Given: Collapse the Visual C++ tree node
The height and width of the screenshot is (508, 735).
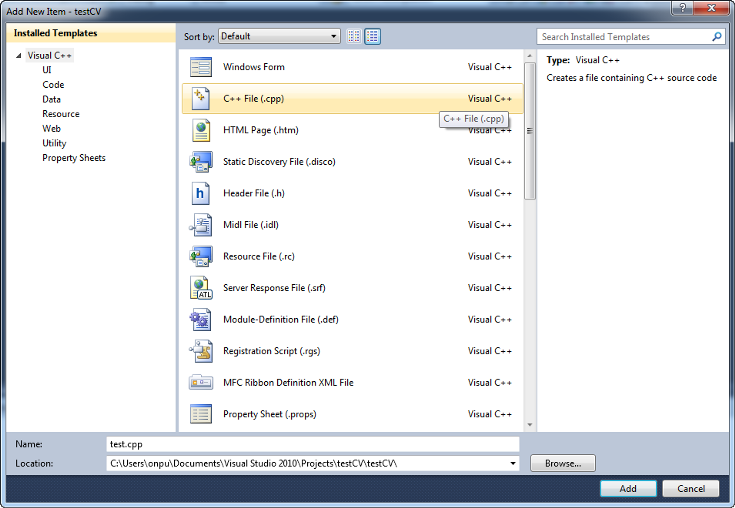Looking at the screenshot, I should click(18, 55).
